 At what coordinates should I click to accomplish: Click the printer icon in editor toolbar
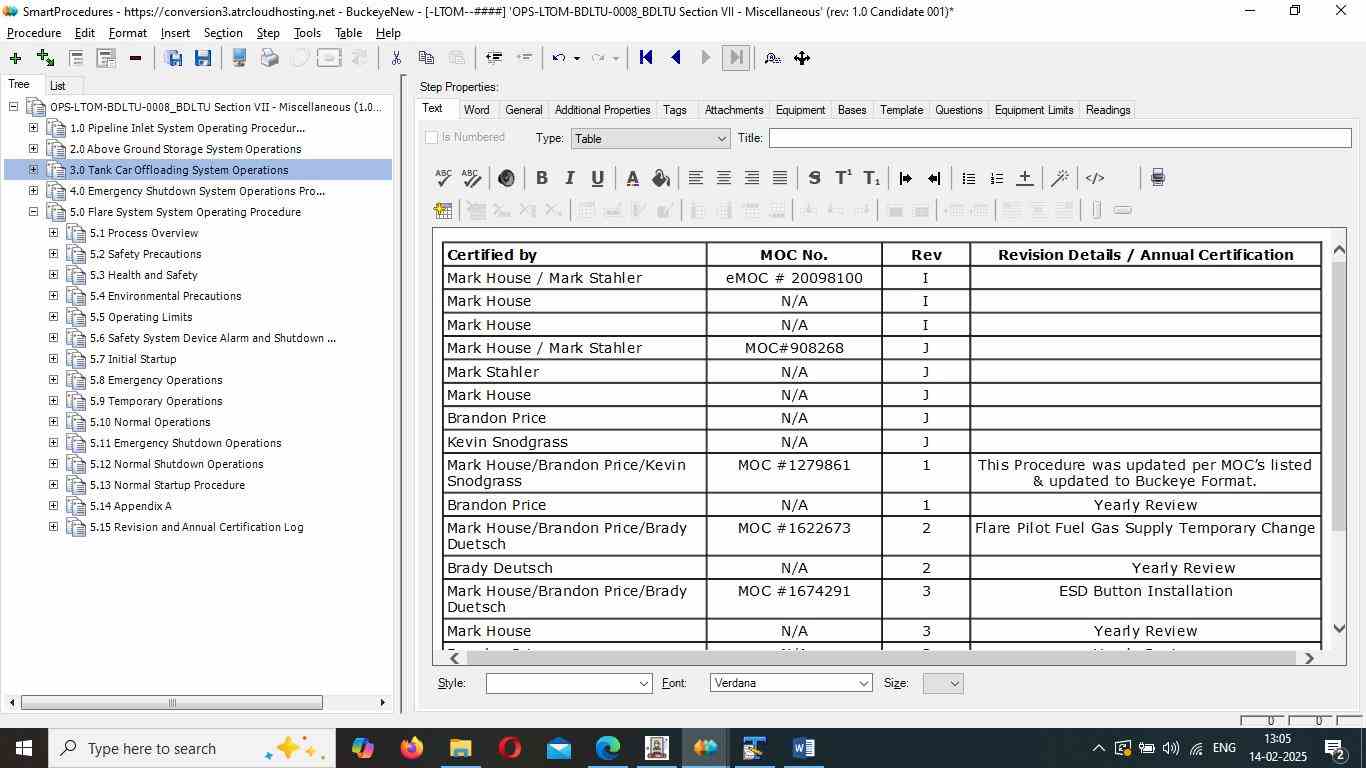(1157, 178)
